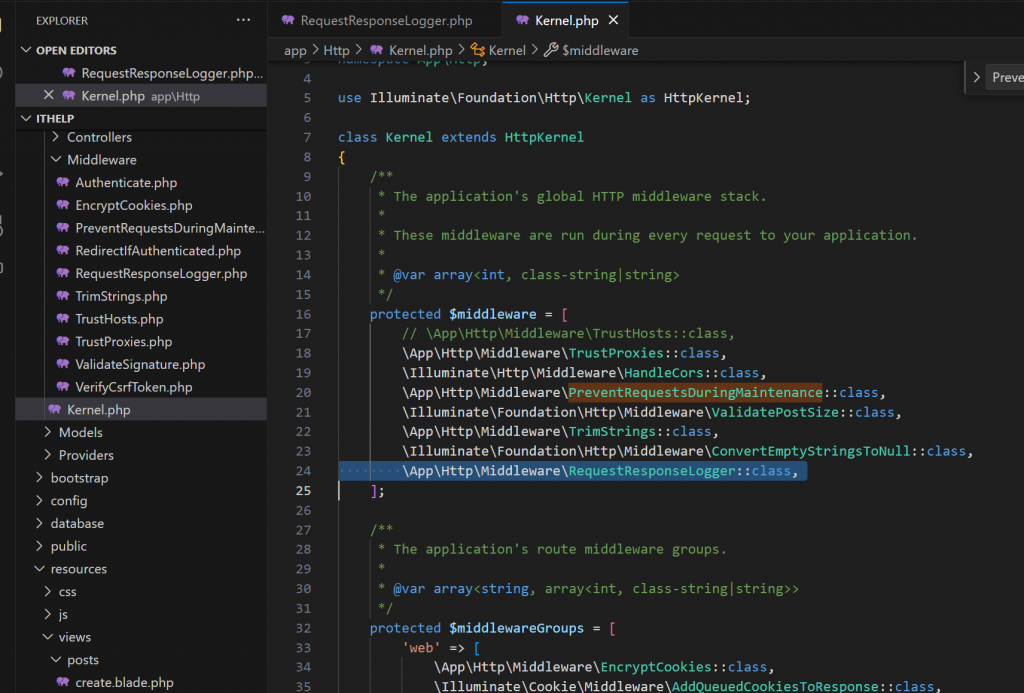Image resolution: width=1024 pixels, height=693 pixels.
Task: Collapse the OPEN EDITORS section
Action: tap(26, 50)
